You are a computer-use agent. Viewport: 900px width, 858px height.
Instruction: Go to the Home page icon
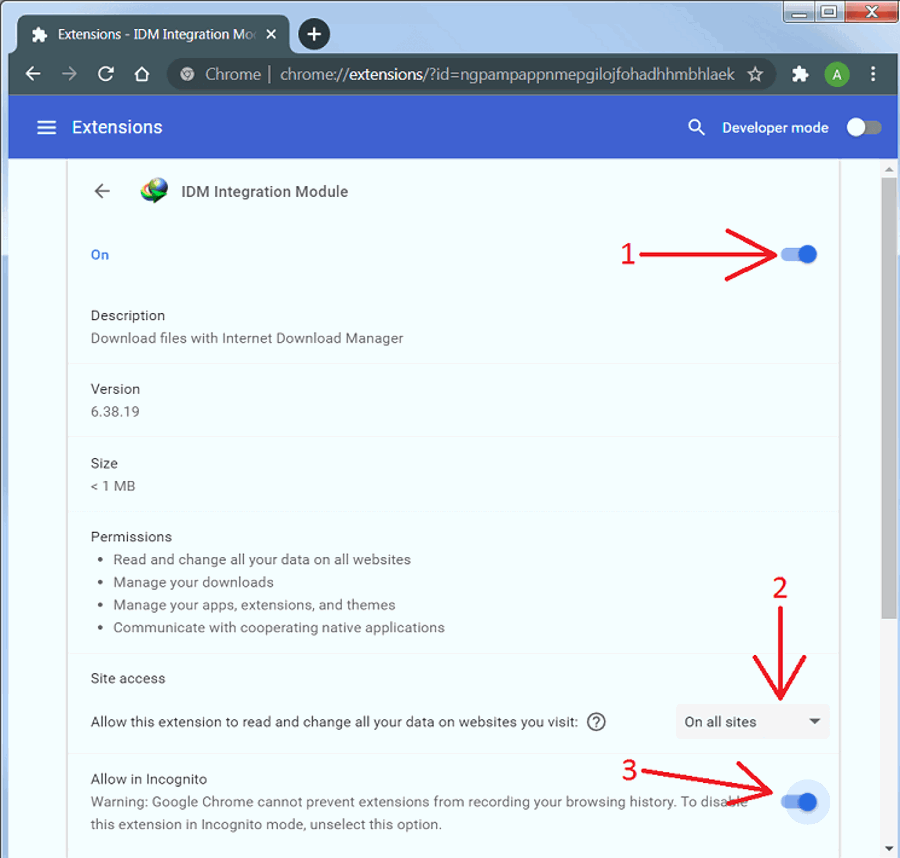[x=142, y=74]
